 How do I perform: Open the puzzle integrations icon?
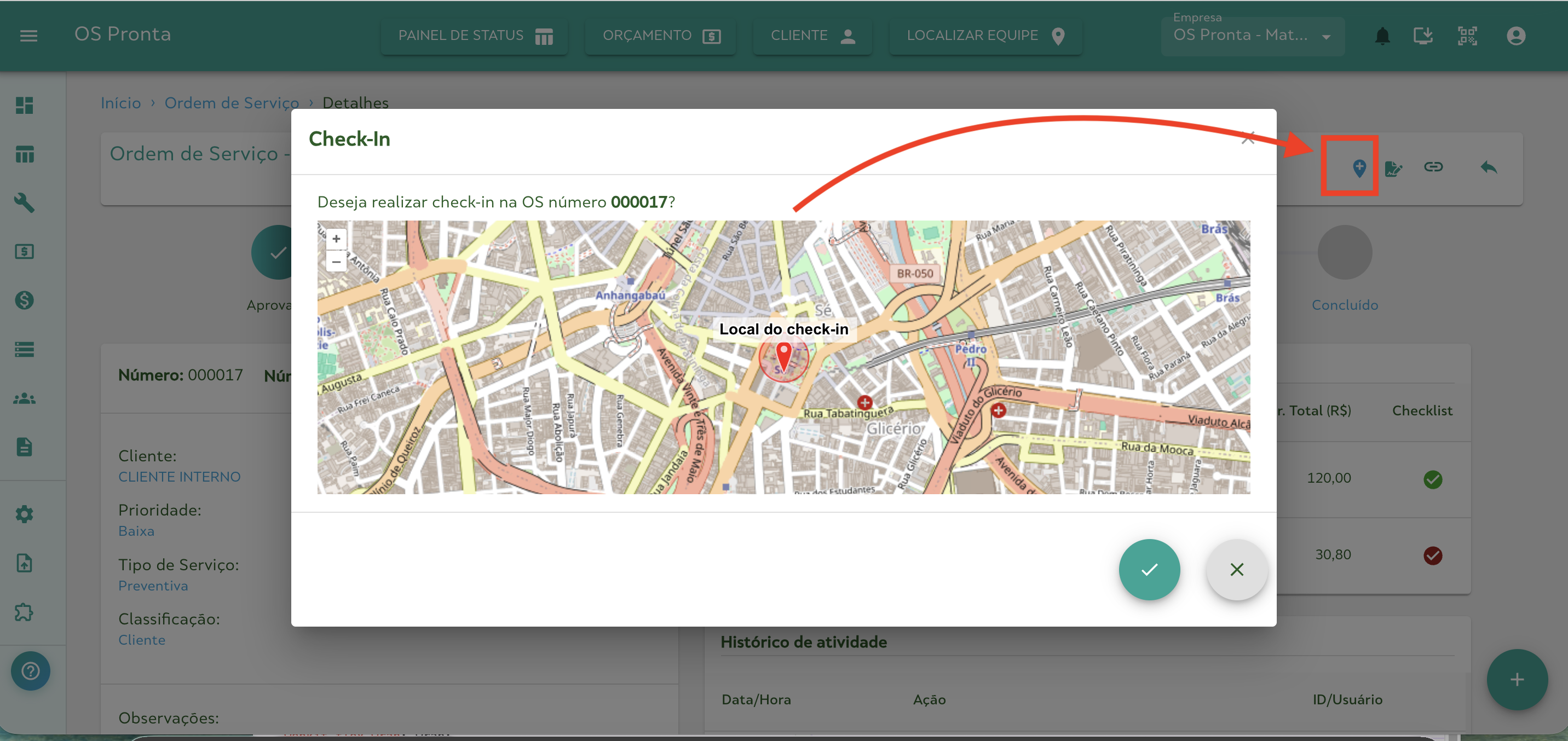coord(24,612)
